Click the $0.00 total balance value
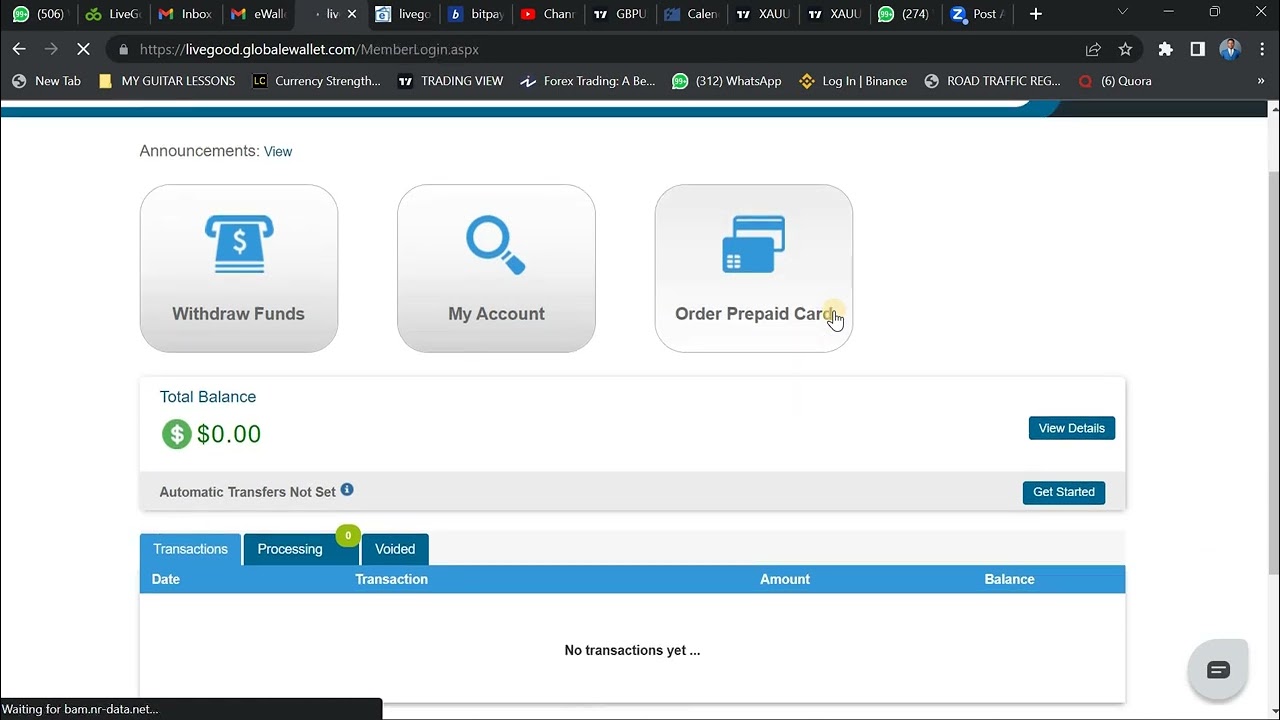The image size is (1280, 720). (x=229, y=434)
